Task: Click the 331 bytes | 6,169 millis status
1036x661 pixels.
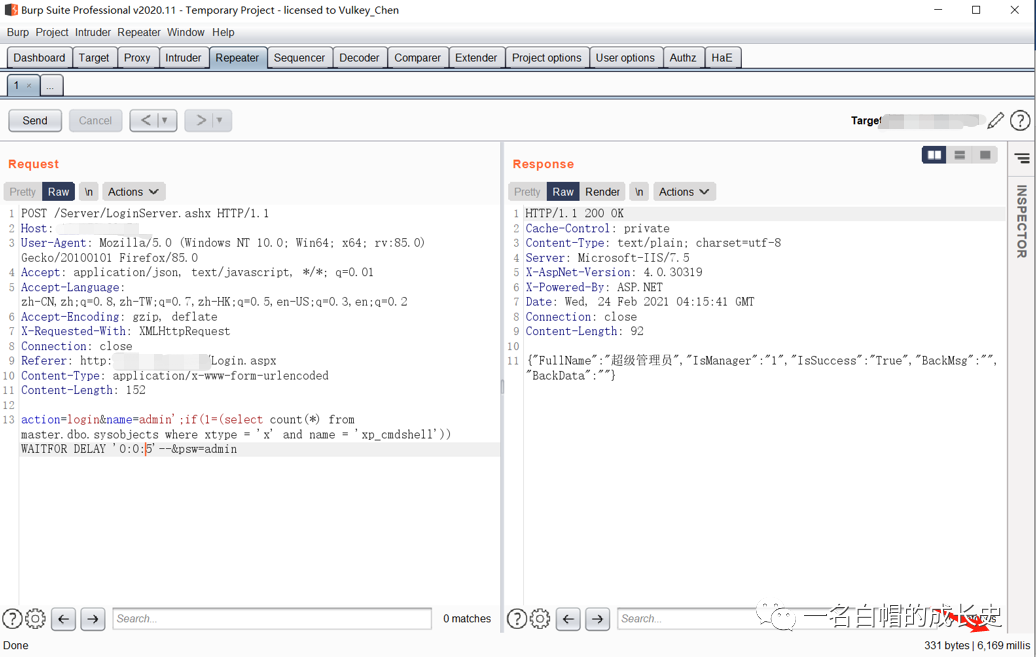Action: click(977, 646)
